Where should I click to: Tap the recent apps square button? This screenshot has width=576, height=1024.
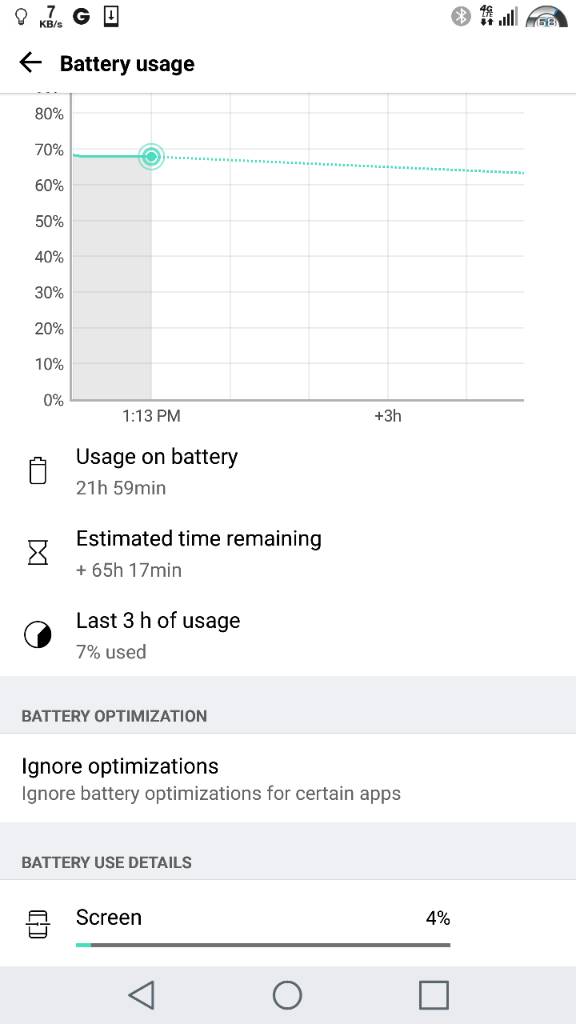(x=434, y=995)
